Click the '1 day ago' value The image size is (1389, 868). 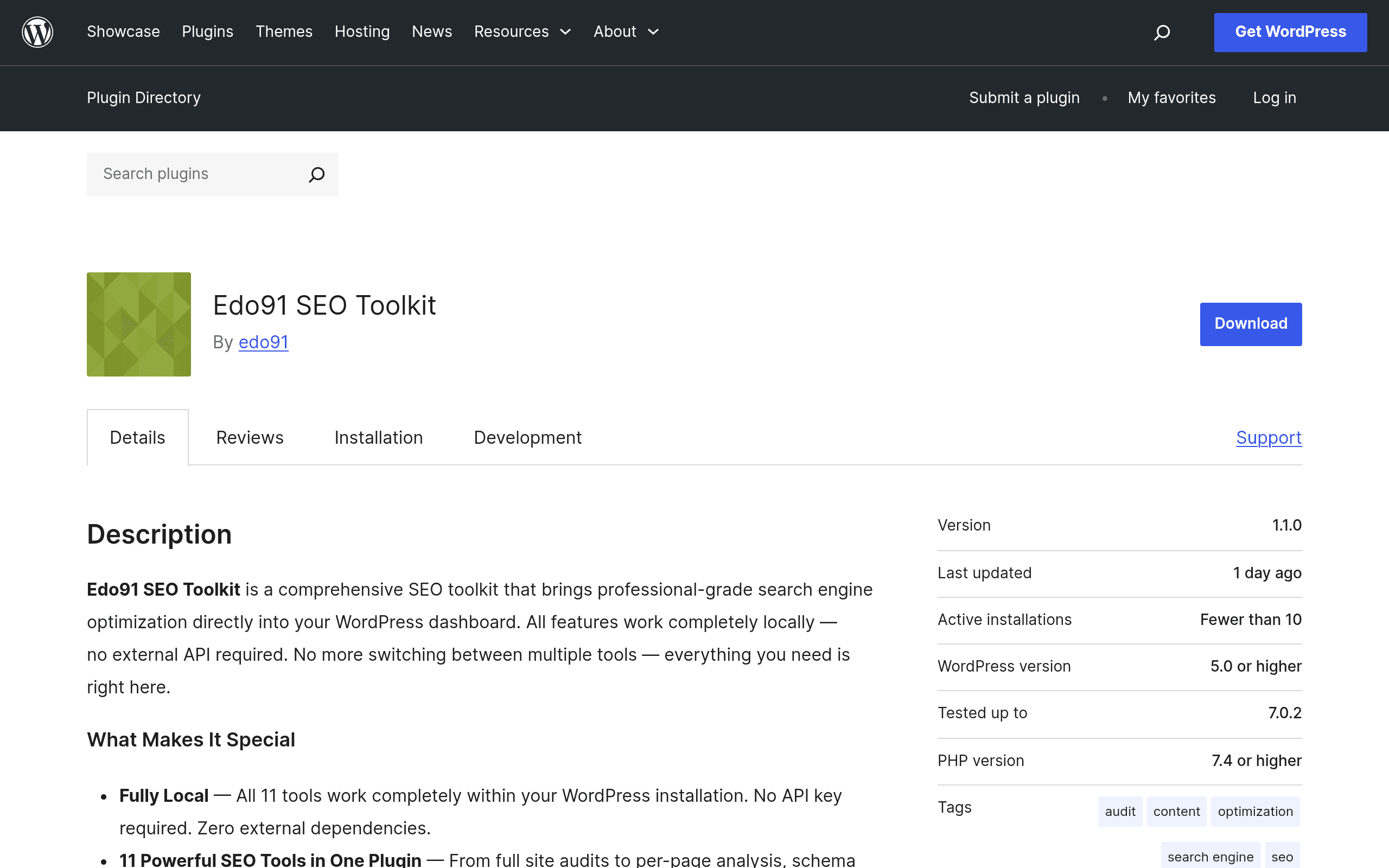(x=1267, y=573)
